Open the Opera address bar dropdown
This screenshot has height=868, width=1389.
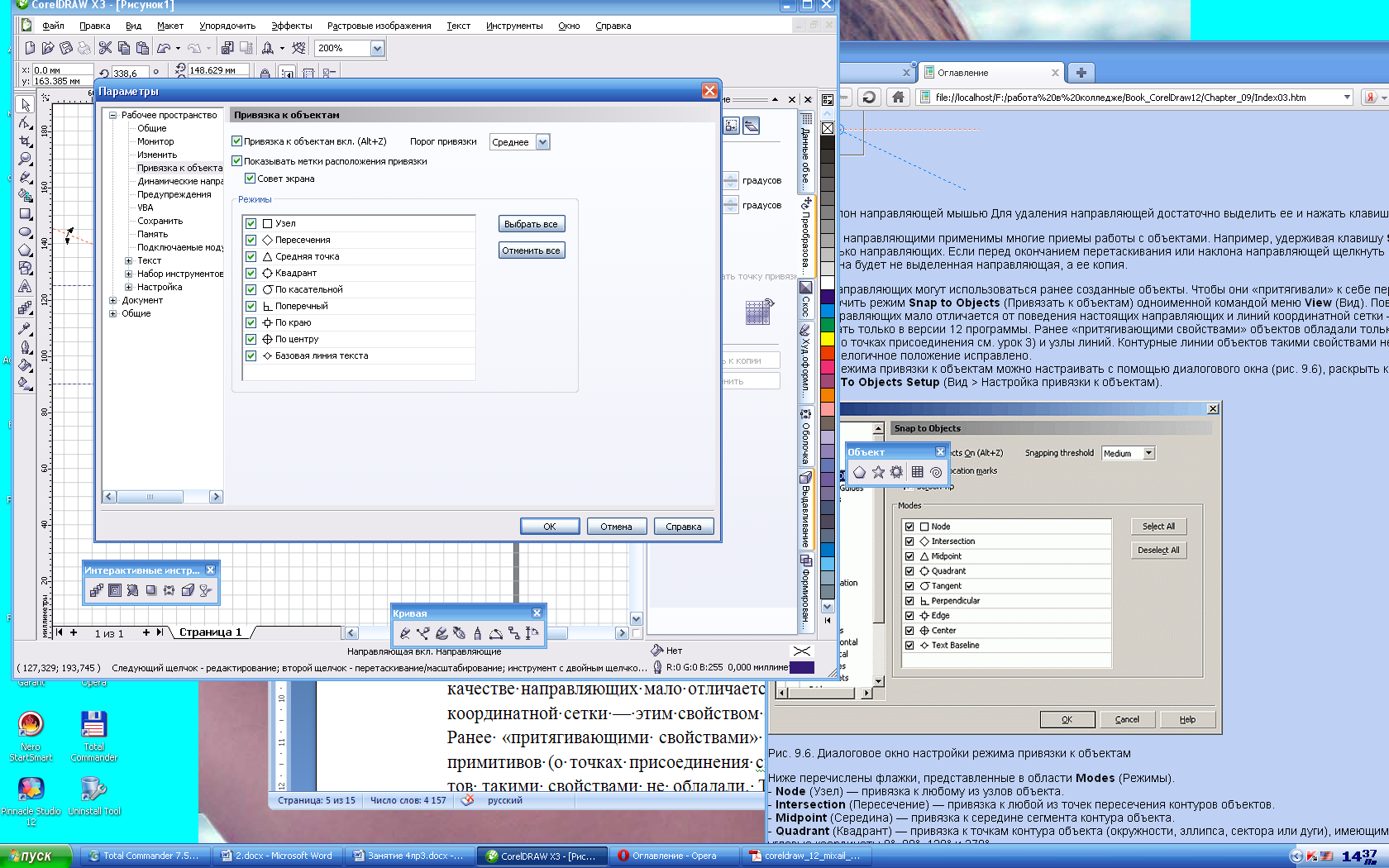tap(1347, 98)
